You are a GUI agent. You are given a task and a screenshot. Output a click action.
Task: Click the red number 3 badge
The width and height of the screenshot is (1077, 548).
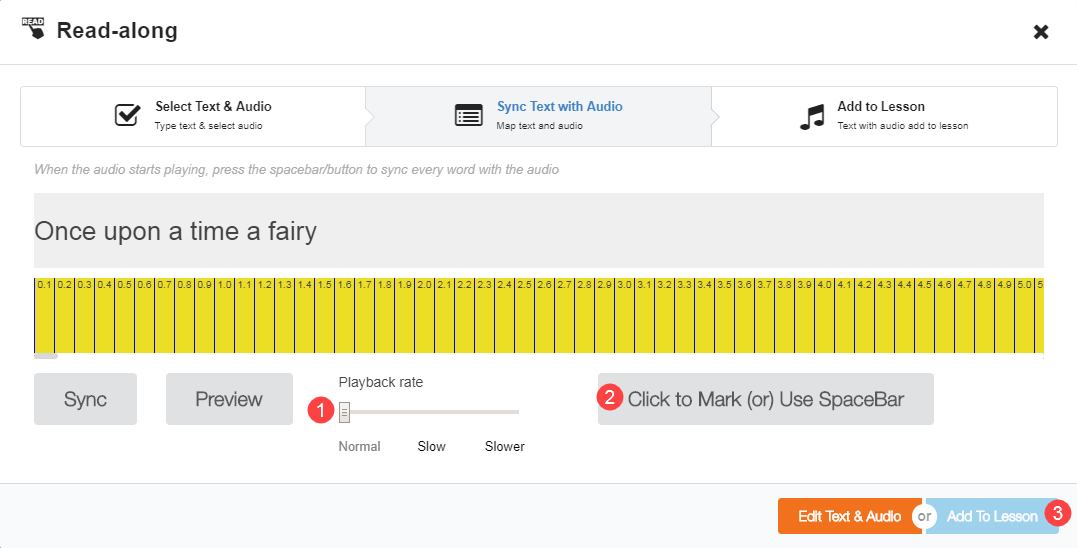(x=1057, y=512)
